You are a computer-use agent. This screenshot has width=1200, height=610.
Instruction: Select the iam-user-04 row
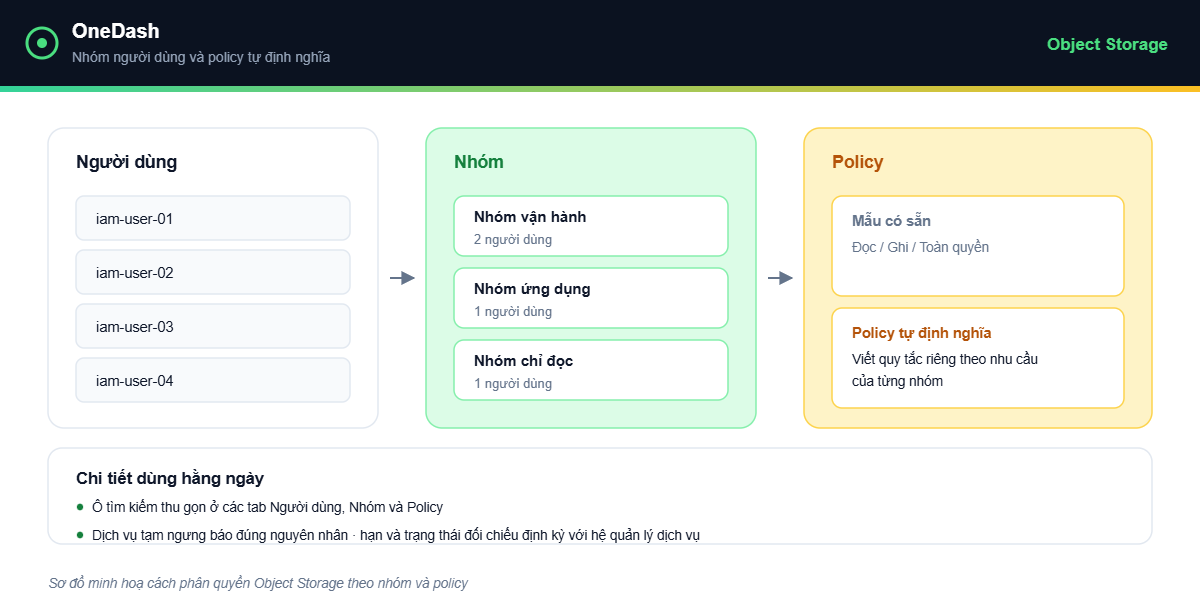pos(213,380)
